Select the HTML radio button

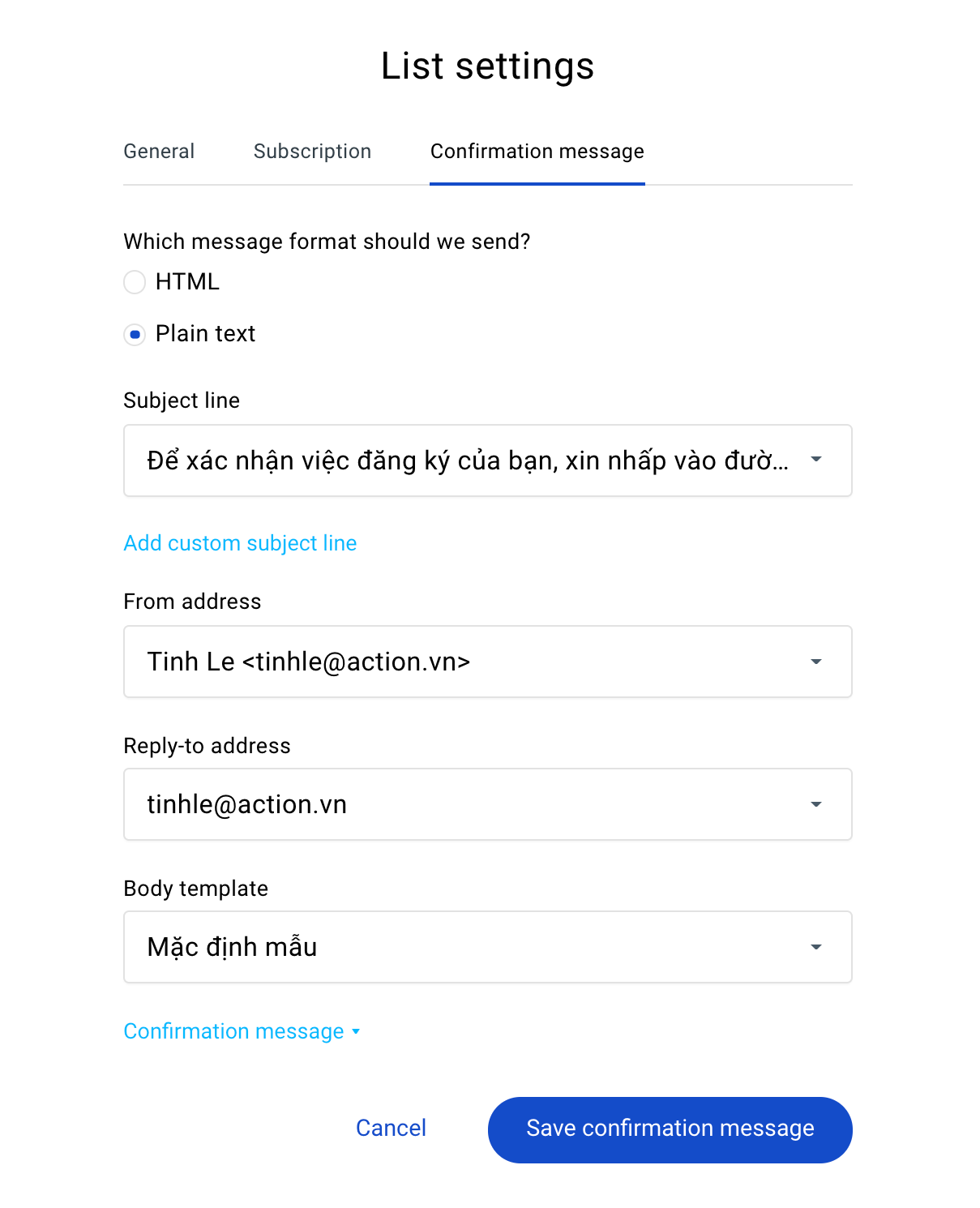coord(135,282)
